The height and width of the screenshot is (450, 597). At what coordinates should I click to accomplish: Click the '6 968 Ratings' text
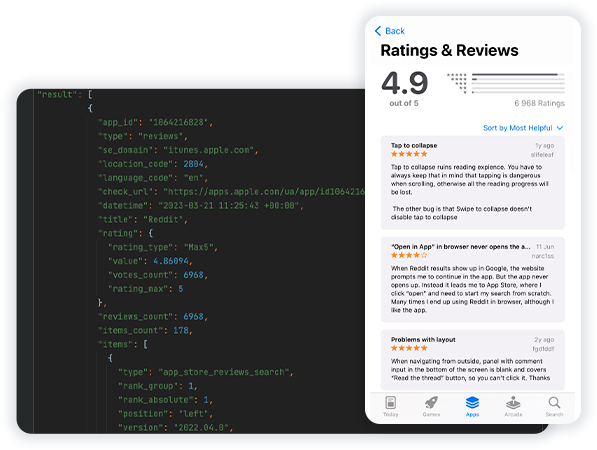[x=539, y=103]
